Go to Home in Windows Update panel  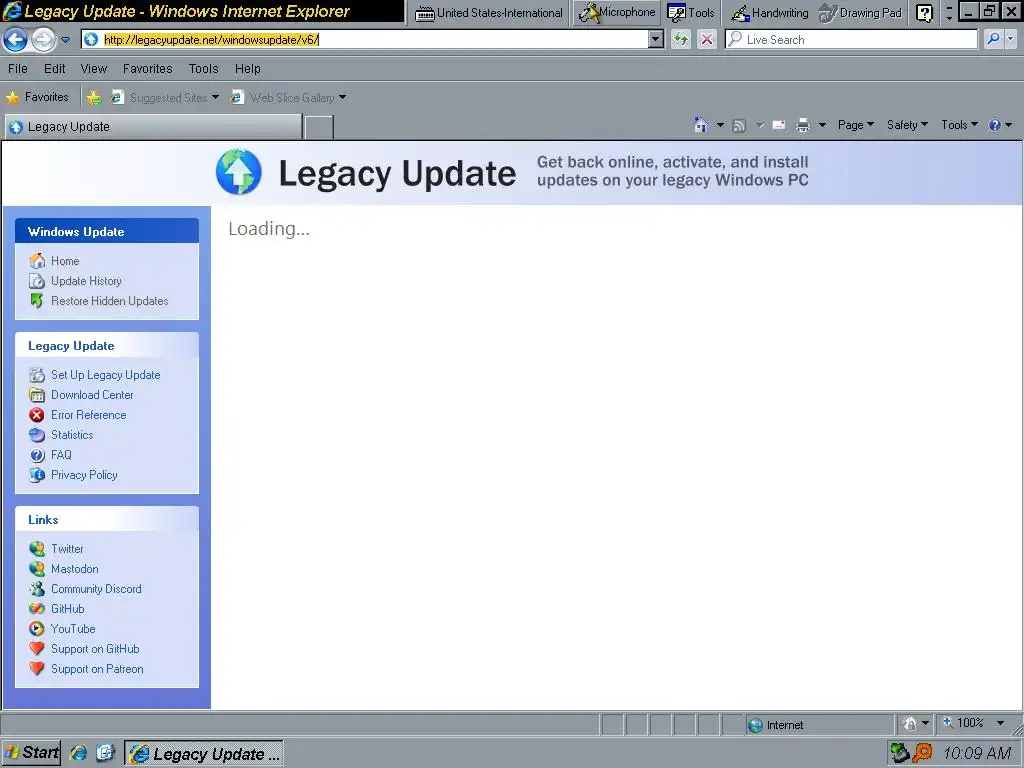pyautogui.click(x=65, y=261)
